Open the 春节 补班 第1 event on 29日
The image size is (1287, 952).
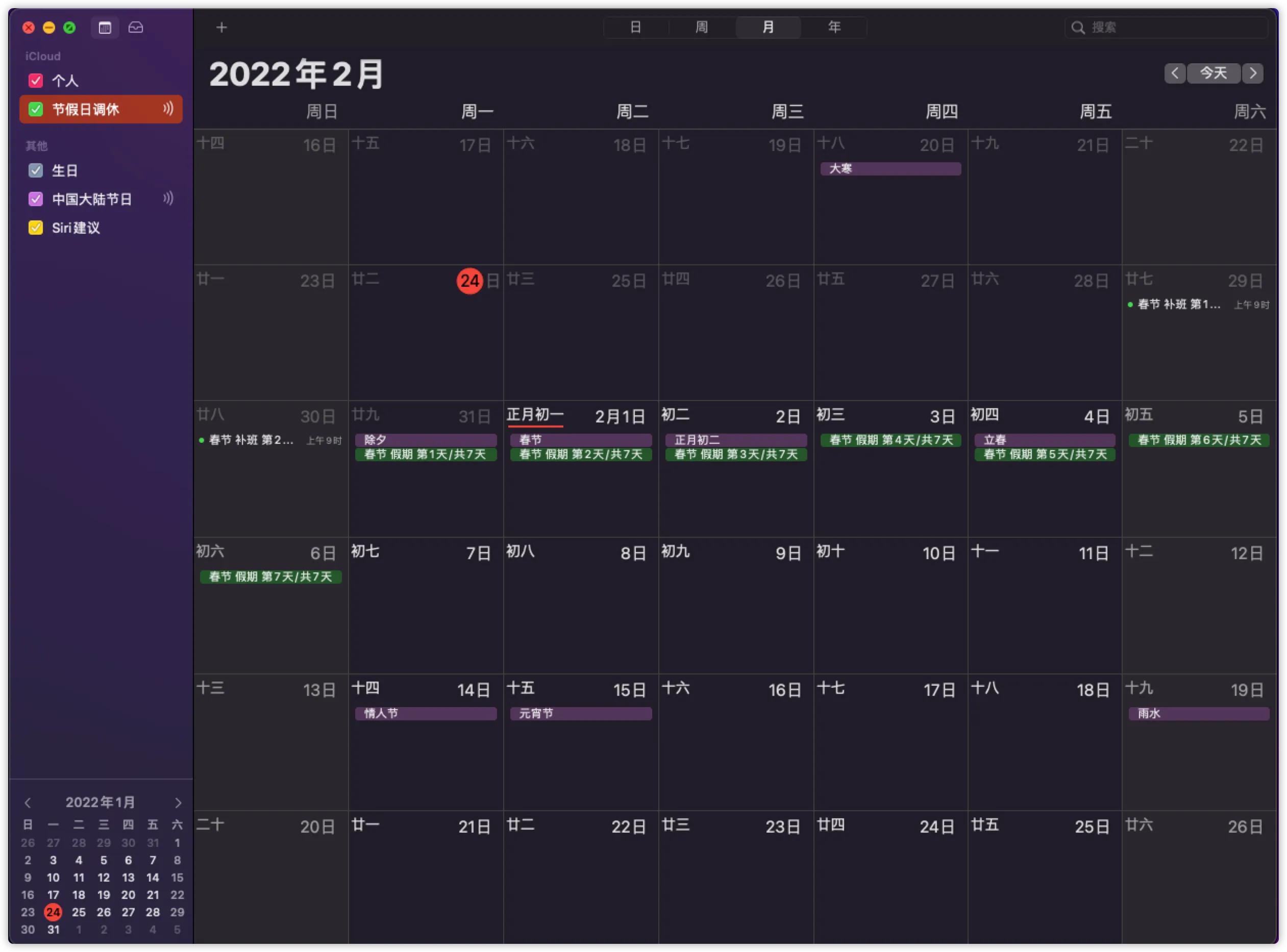1199,304
